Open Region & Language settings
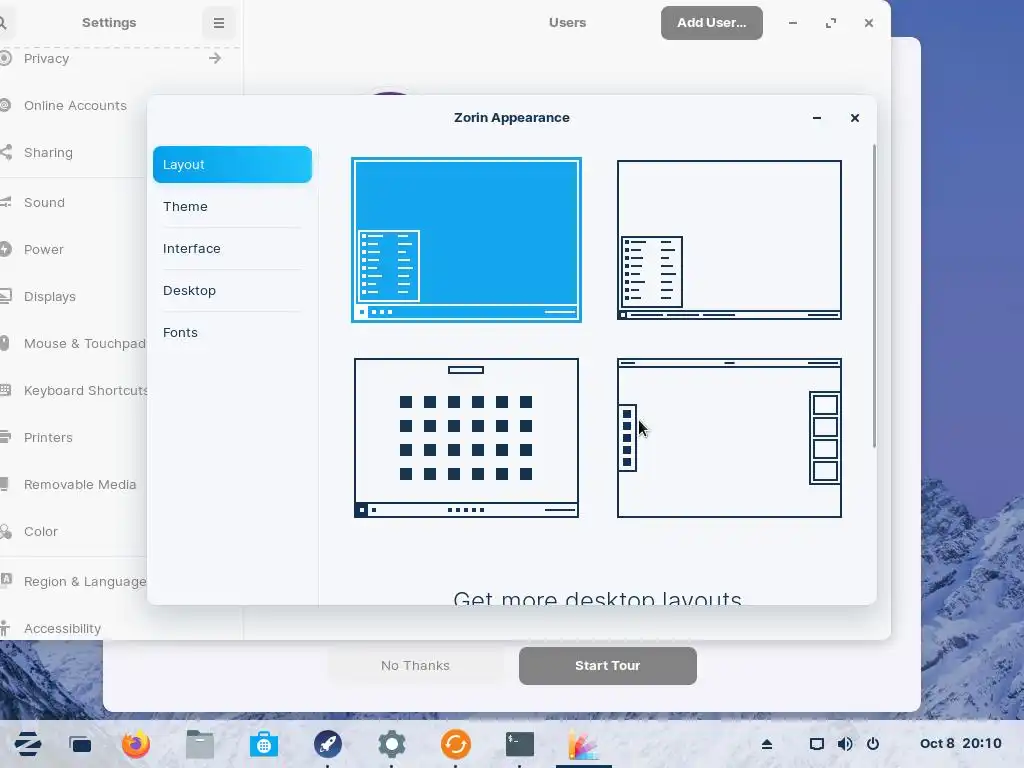The image size is (1024, 768). [73, 581]
